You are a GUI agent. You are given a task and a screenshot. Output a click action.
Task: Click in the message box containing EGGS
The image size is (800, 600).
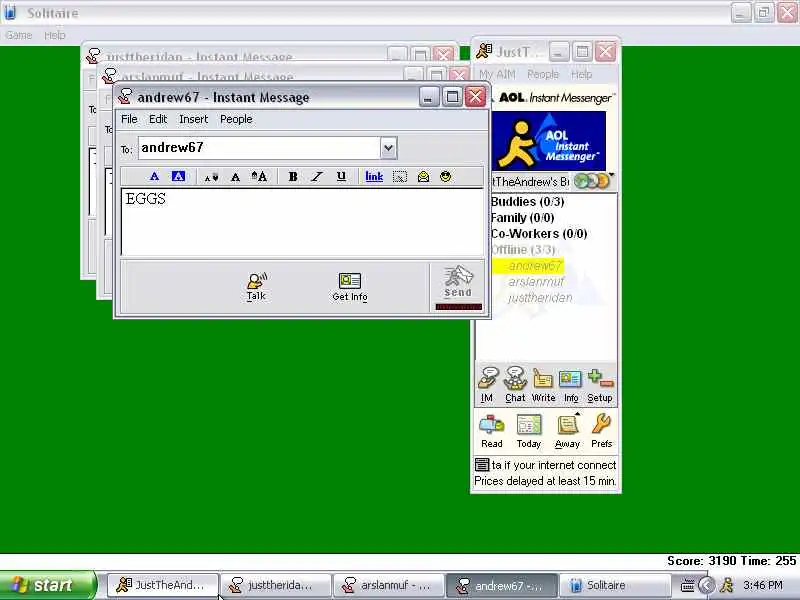(302, 222)
